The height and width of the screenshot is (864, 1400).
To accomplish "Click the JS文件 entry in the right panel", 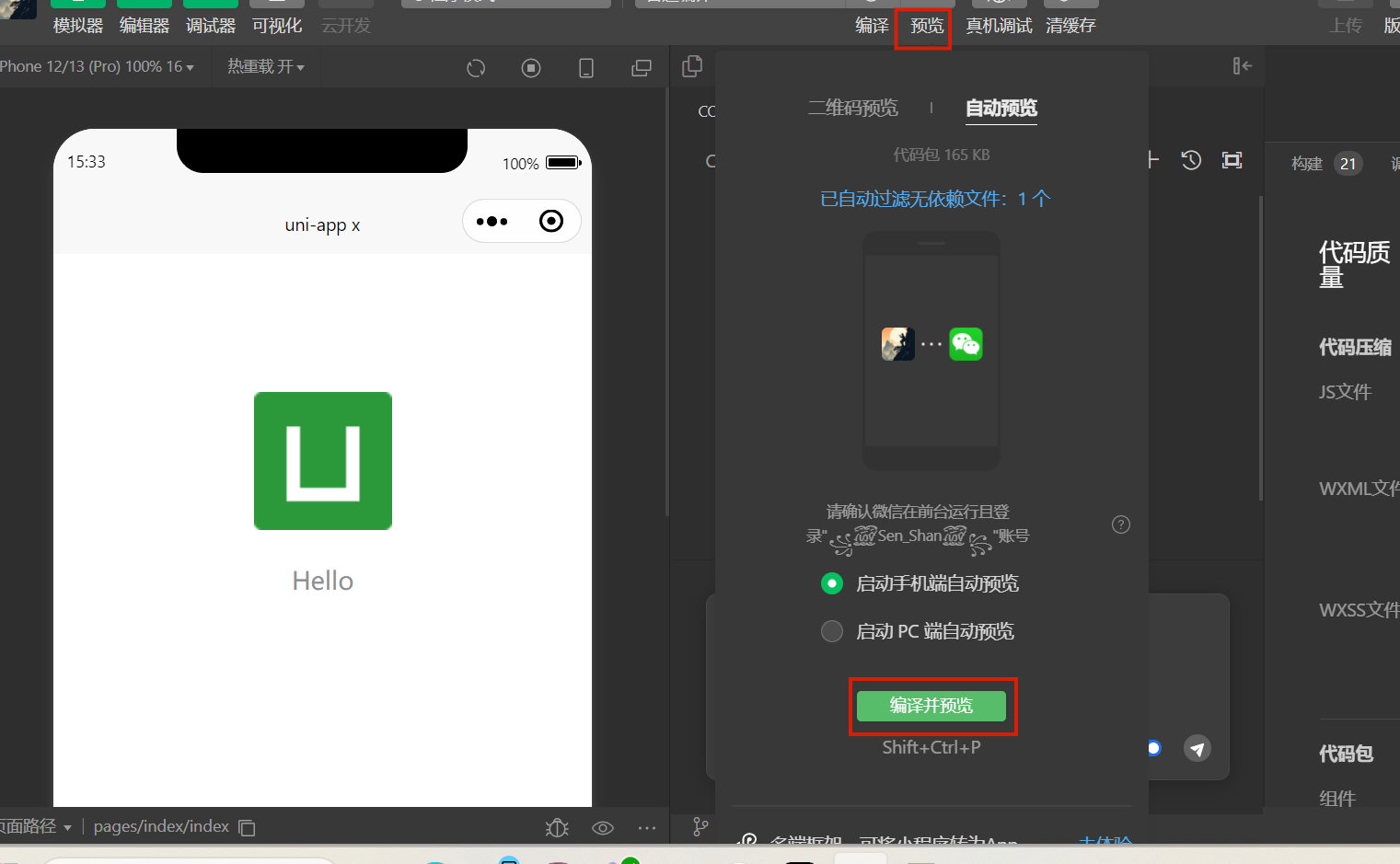I will click(1346, 392).
